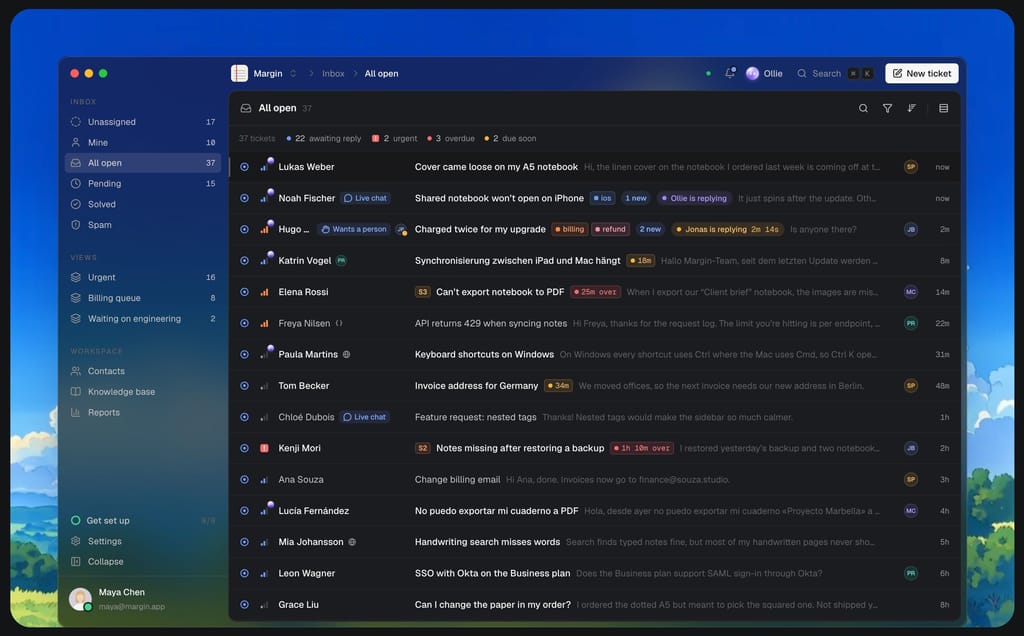Screen dimensions: 1024x636
Task: Open the Get set up checklist
Action: click(x=142, y=520)
